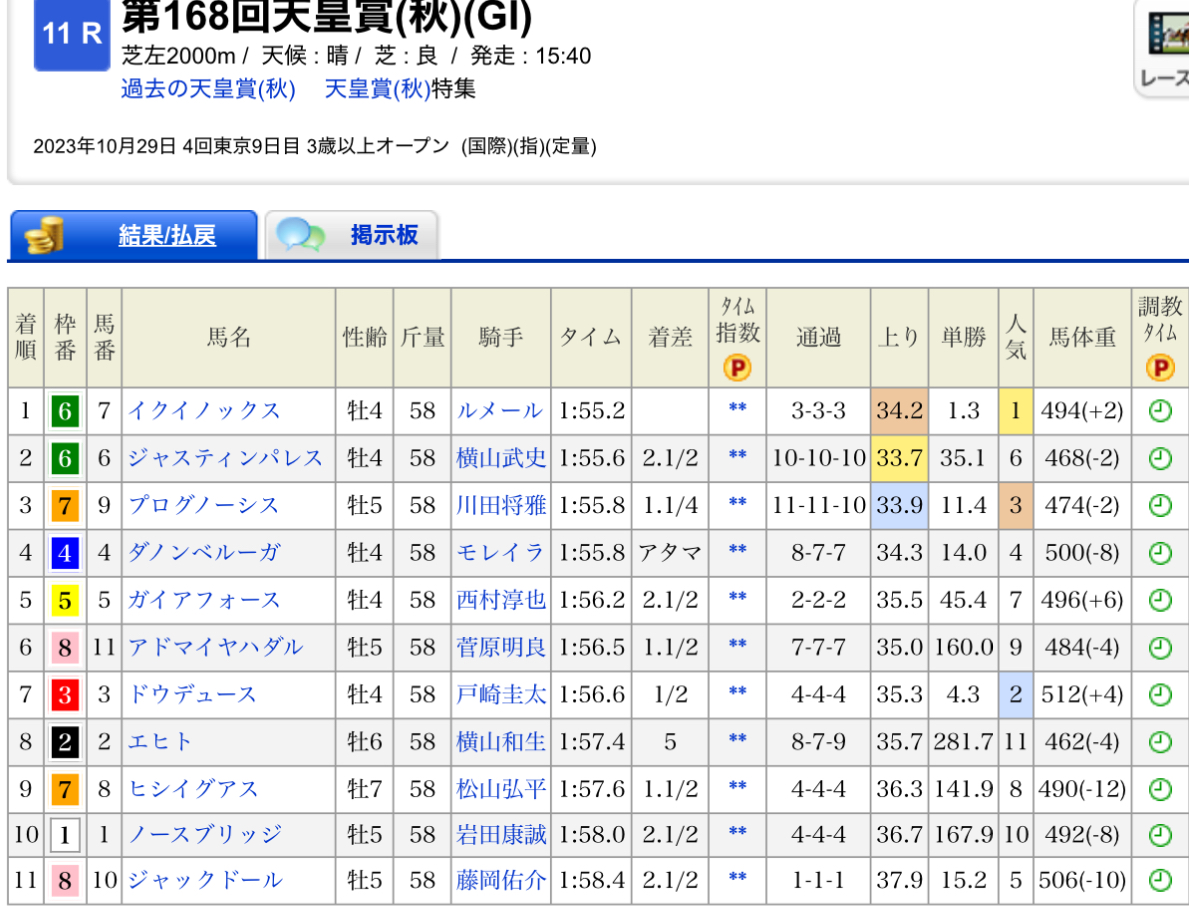1189x920 pixels.
Task: Open jockey モレイラ profile
Action: 500,552
